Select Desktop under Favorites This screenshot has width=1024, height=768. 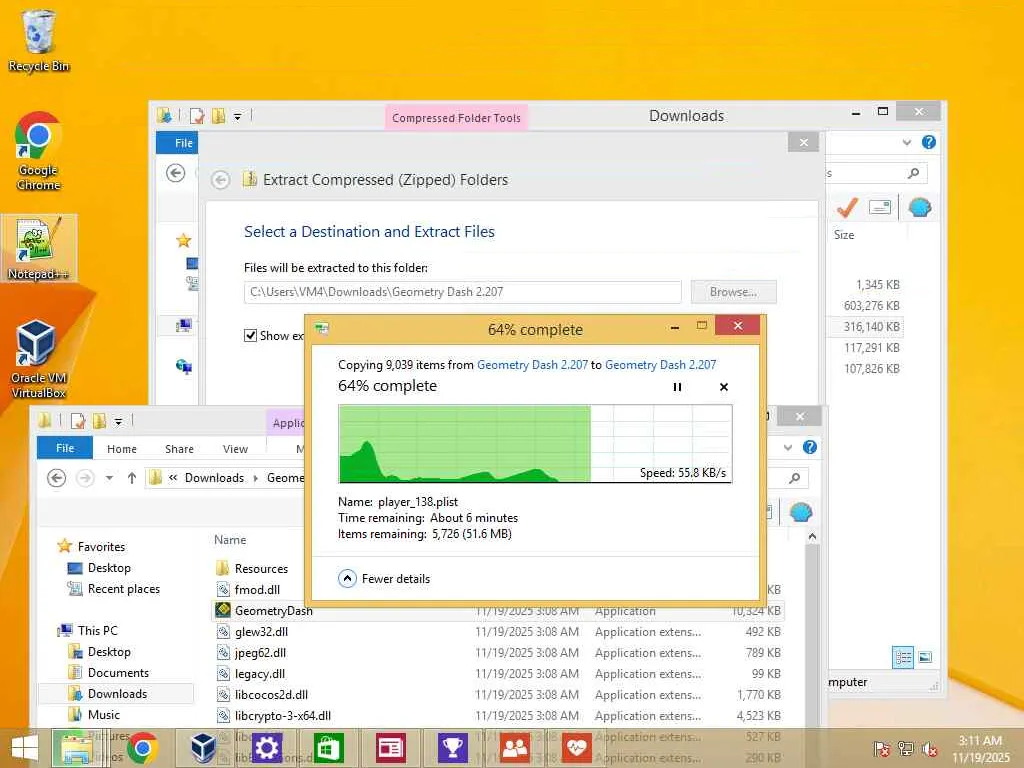108,568
